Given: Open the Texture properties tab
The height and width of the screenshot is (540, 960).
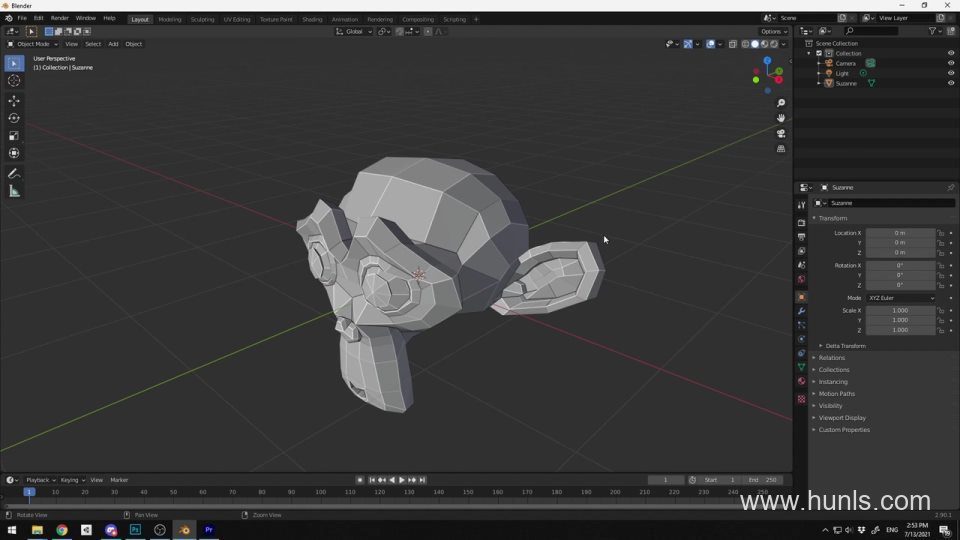Looking at the screenshot, I should [x=801, y=399].
